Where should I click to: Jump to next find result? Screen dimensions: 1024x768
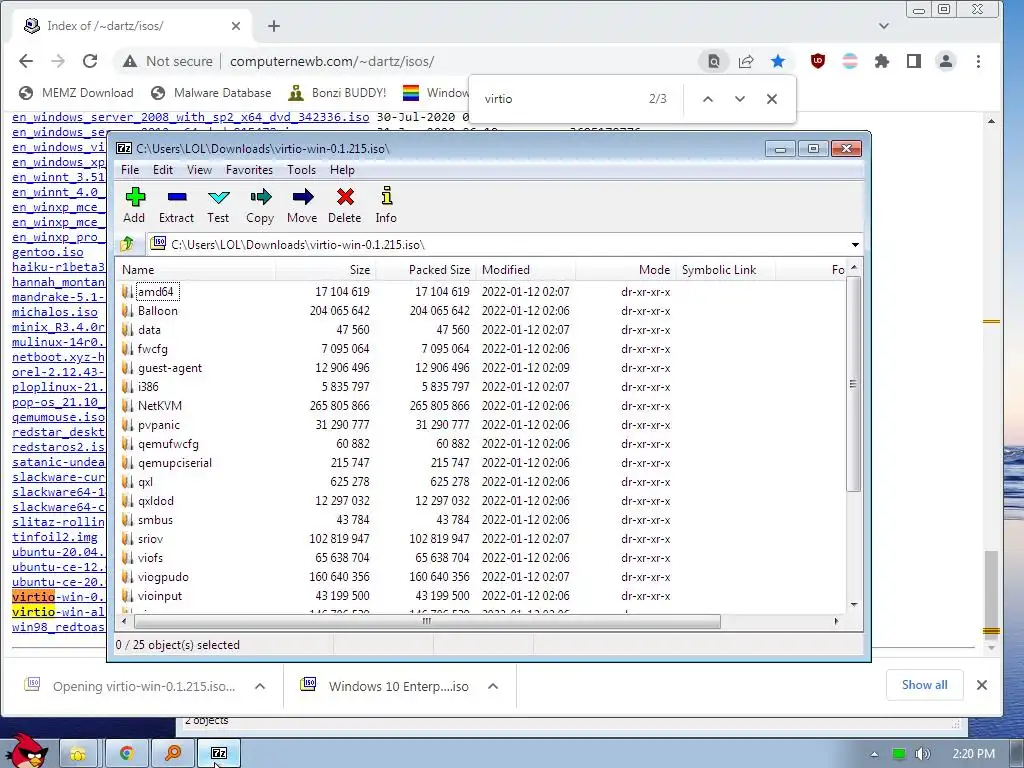(739, 99)
